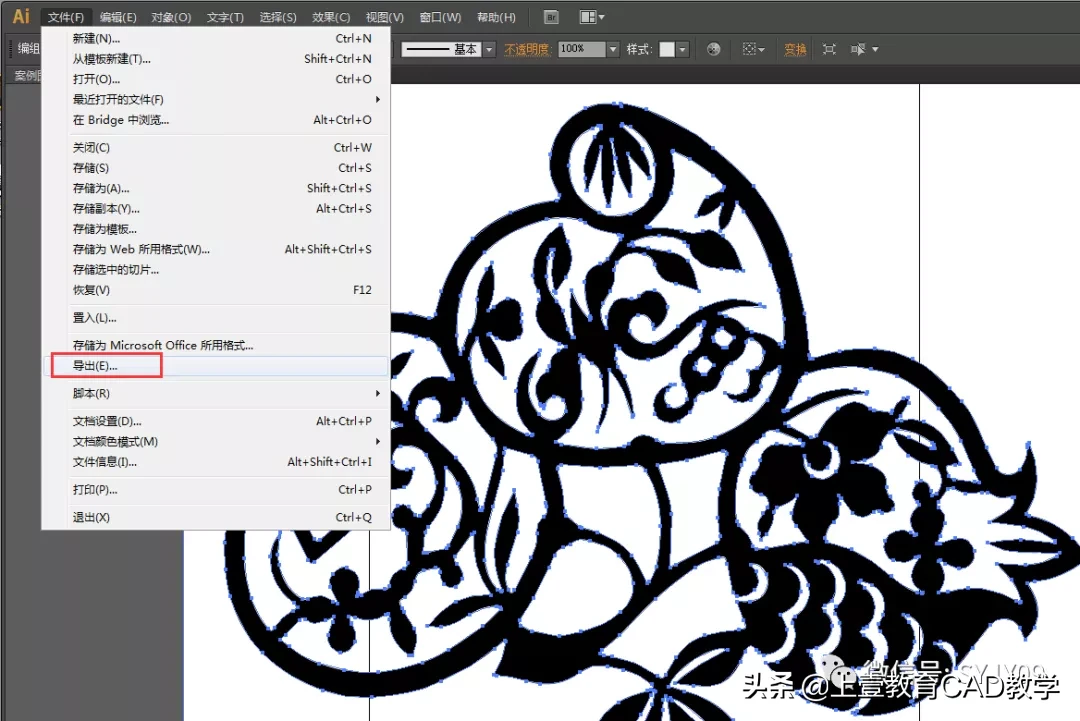Select 导出(E)... menu entry
This screenshot has width=1080, height=721.
click(x=216, y=366)
